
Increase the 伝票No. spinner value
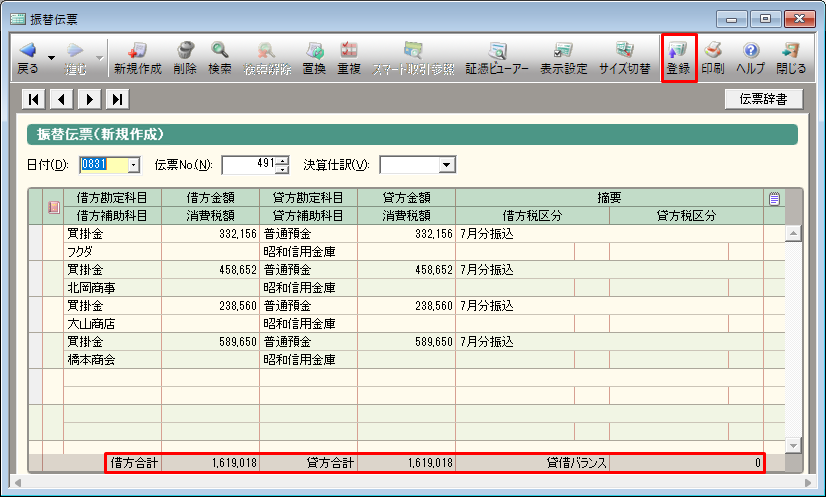point(283,160)
